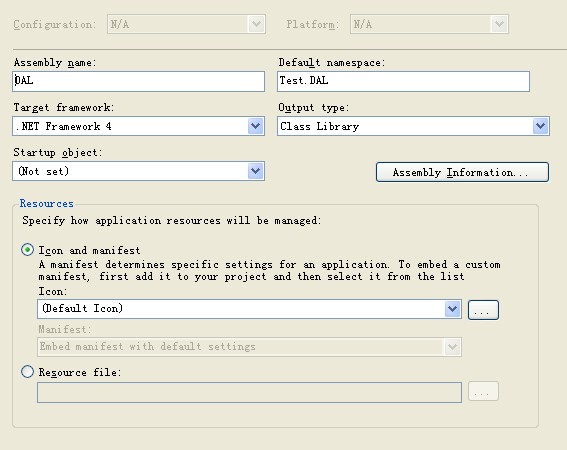Click the Default namespace label
Viewport: 567px width, 450px height.
332,63
